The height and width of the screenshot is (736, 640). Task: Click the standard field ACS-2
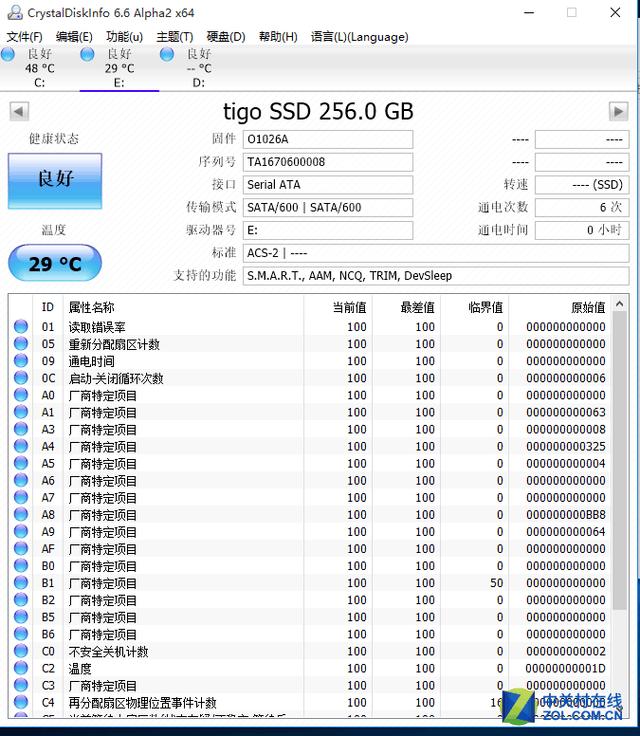(x=436, y=253)
